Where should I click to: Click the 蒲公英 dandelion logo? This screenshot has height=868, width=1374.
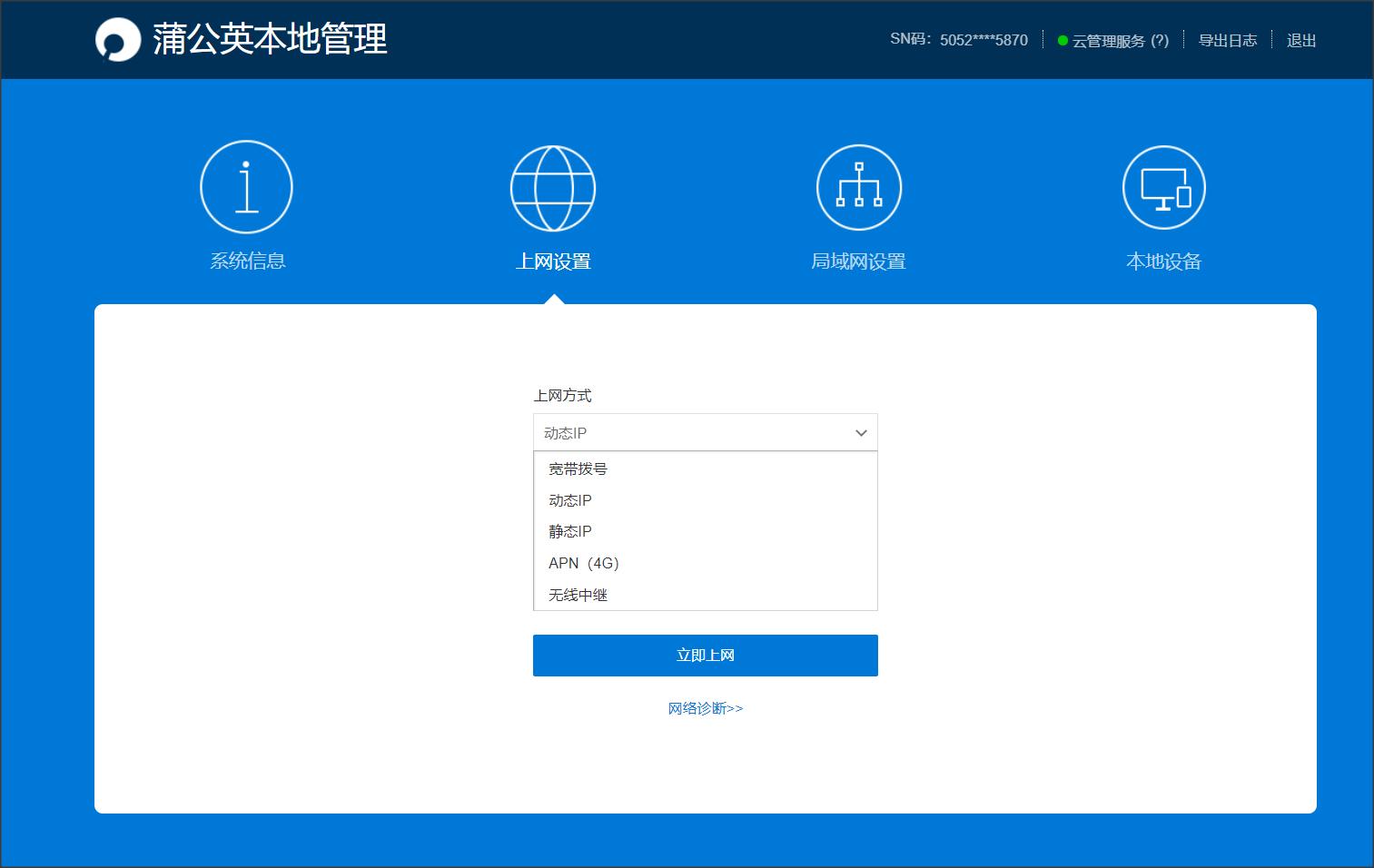pyautogui.click(x=117, y=40)
